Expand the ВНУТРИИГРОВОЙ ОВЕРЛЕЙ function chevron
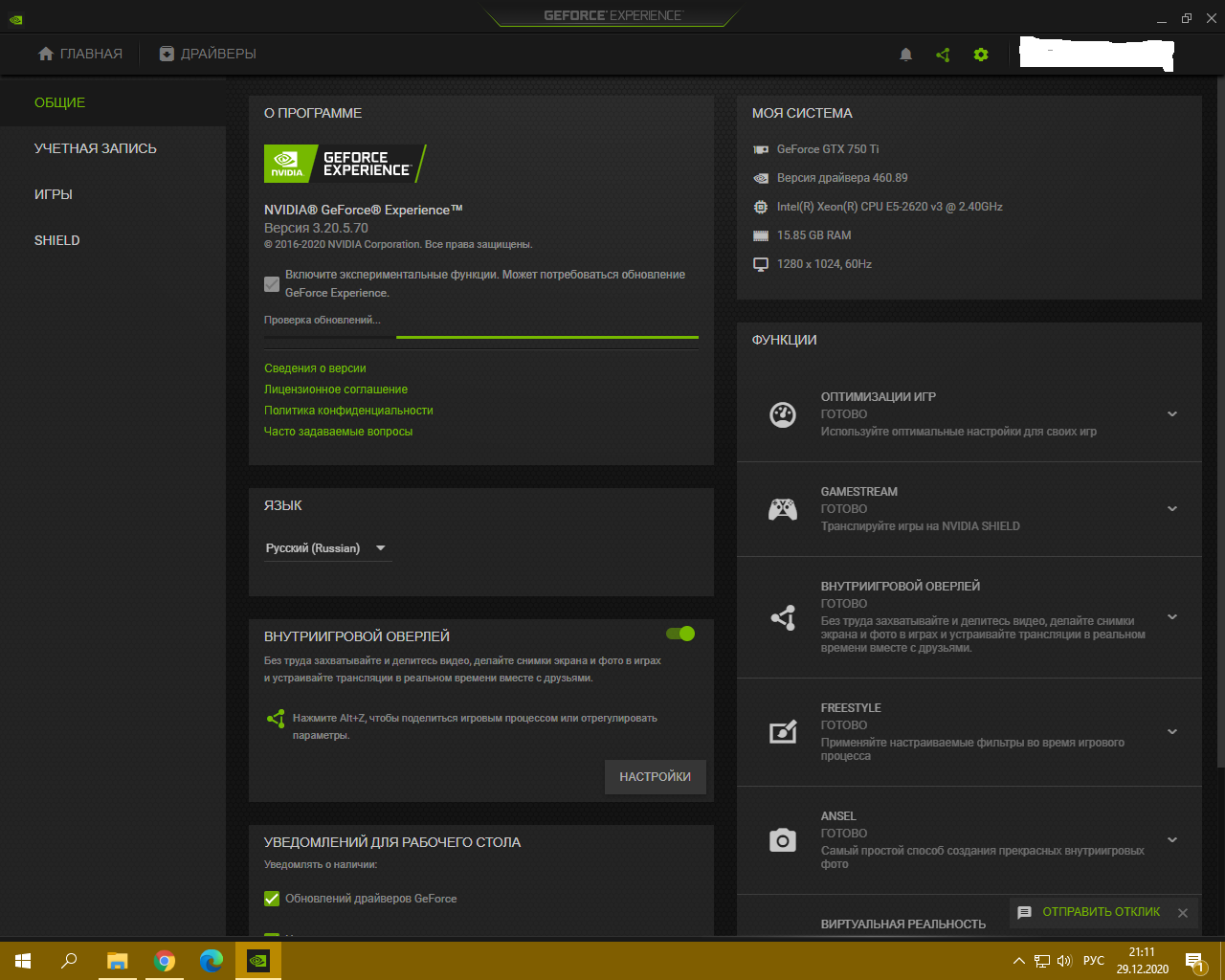Image resolution: width=1225 pixels, height=980 pixels. point(1172,617)
